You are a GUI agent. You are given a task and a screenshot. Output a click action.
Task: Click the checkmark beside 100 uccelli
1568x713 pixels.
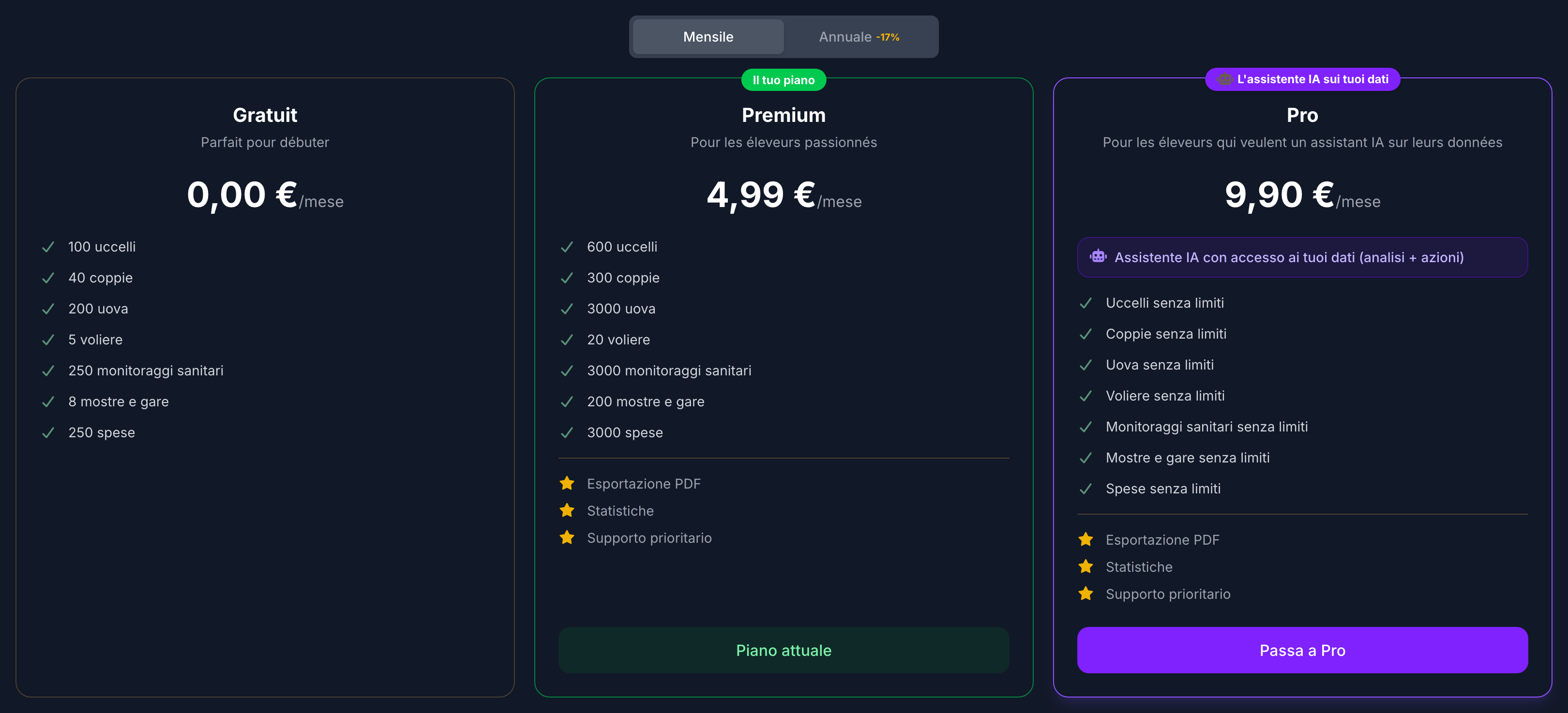(48, 247)
